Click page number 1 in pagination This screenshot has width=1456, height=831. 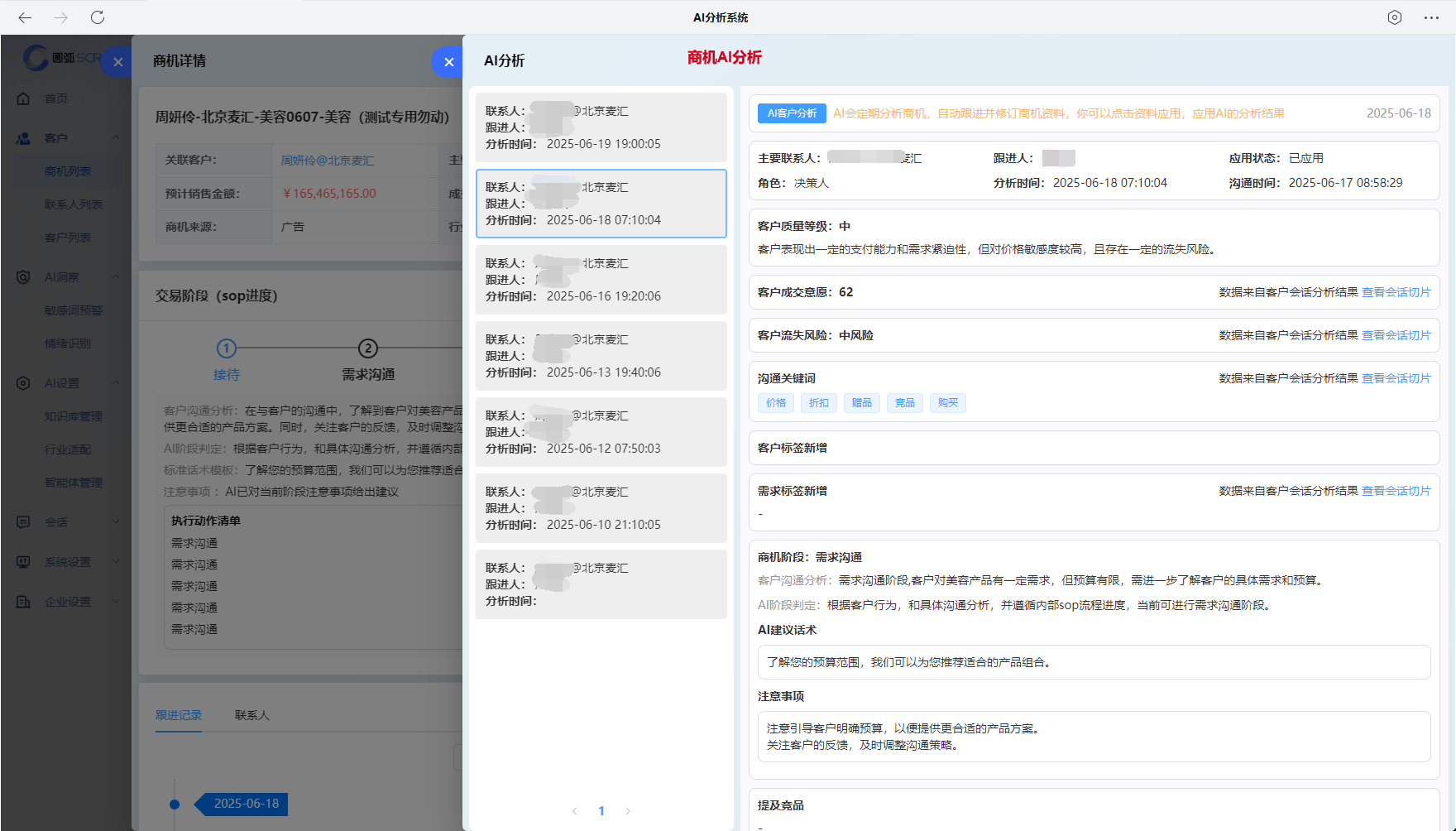coord(601,811)
